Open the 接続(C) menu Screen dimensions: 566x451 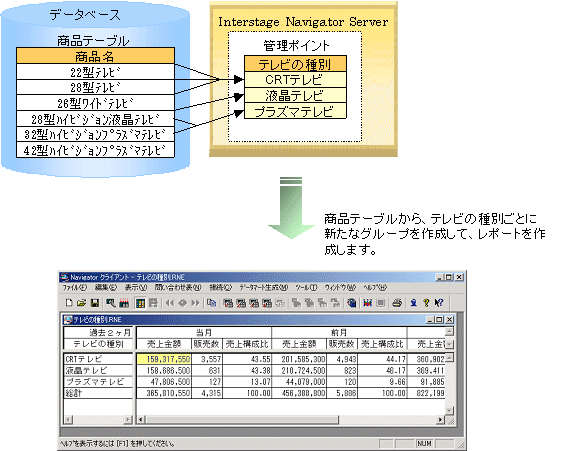pyautogui.click(x=220, y=287)
